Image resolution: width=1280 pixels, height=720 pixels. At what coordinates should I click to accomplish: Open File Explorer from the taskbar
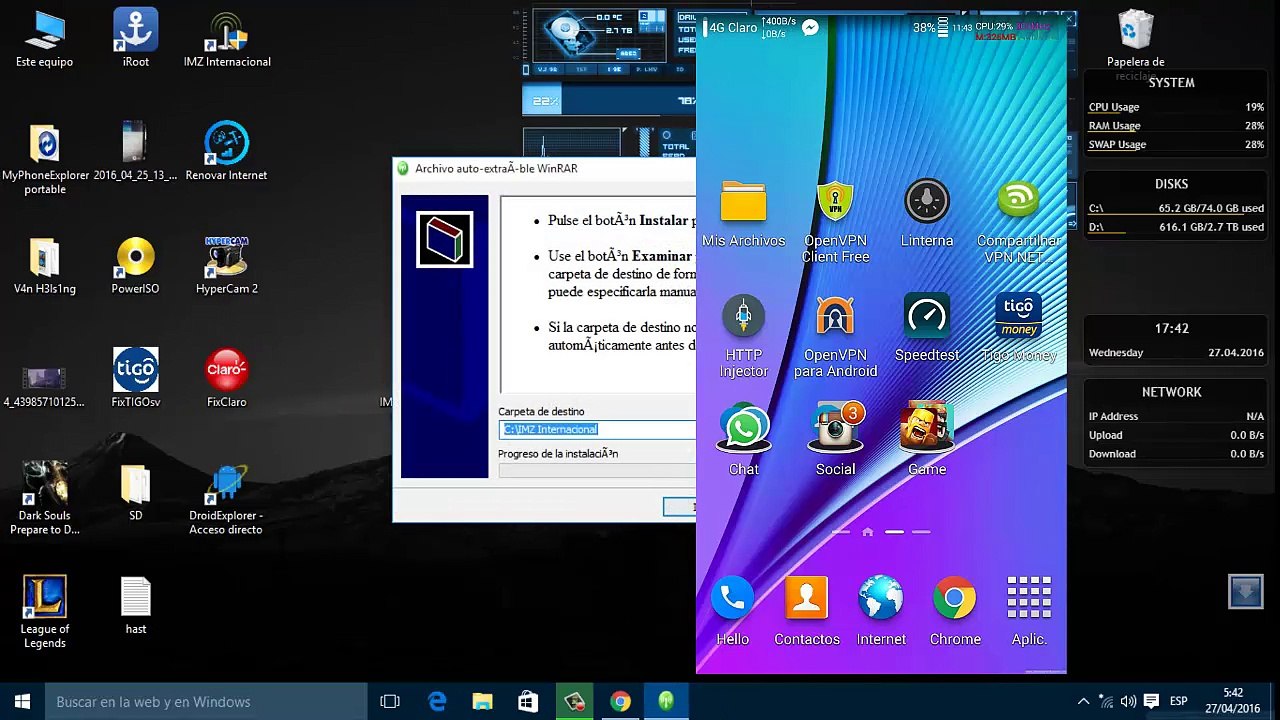coord(482,702)
